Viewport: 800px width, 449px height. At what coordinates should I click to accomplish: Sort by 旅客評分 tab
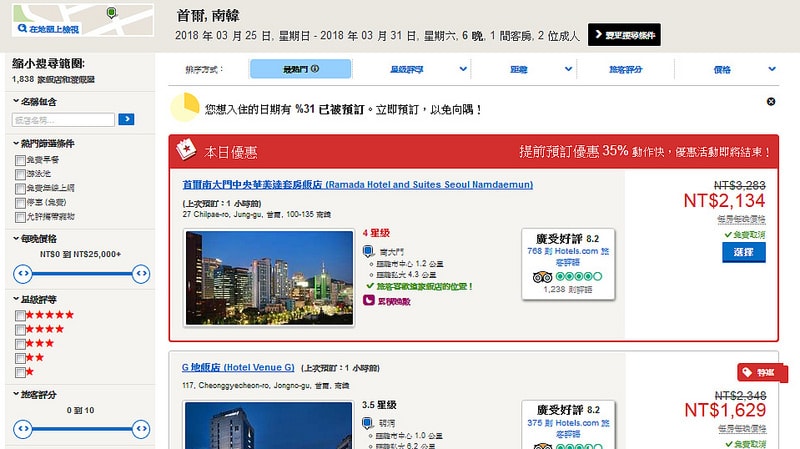(x=626, y=69)
